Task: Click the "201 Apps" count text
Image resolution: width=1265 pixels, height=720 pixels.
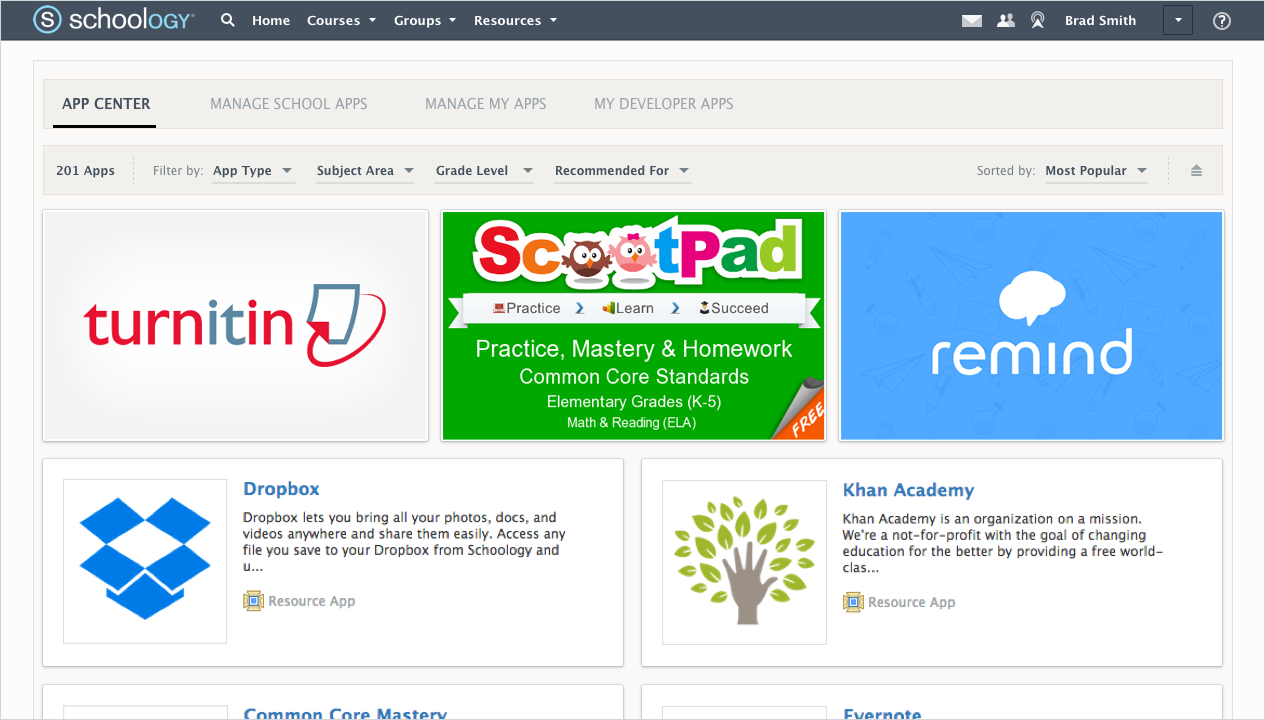Action: click(85, 171)
